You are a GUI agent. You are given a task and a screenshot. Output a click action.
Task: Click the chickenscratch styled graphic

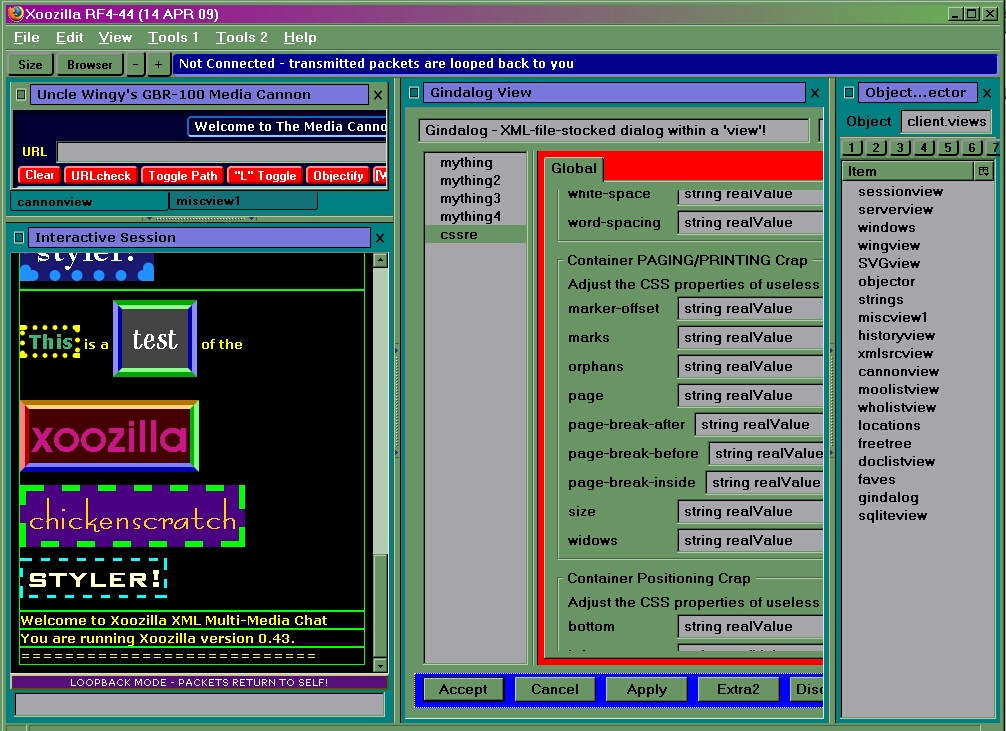click(x=133, y=516)
